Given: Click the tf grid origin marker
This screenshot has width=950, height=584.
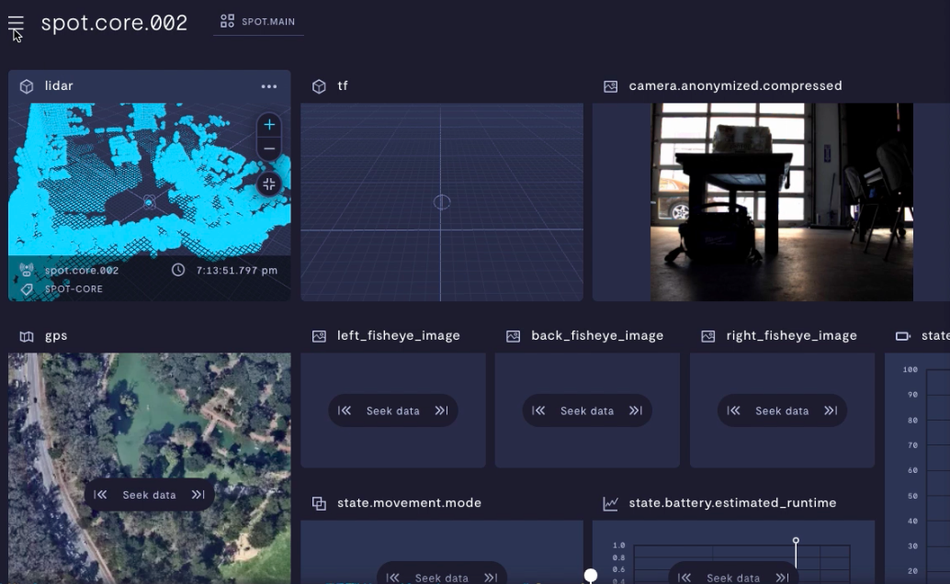Looking at the screenshot, I should pos(442,202).
